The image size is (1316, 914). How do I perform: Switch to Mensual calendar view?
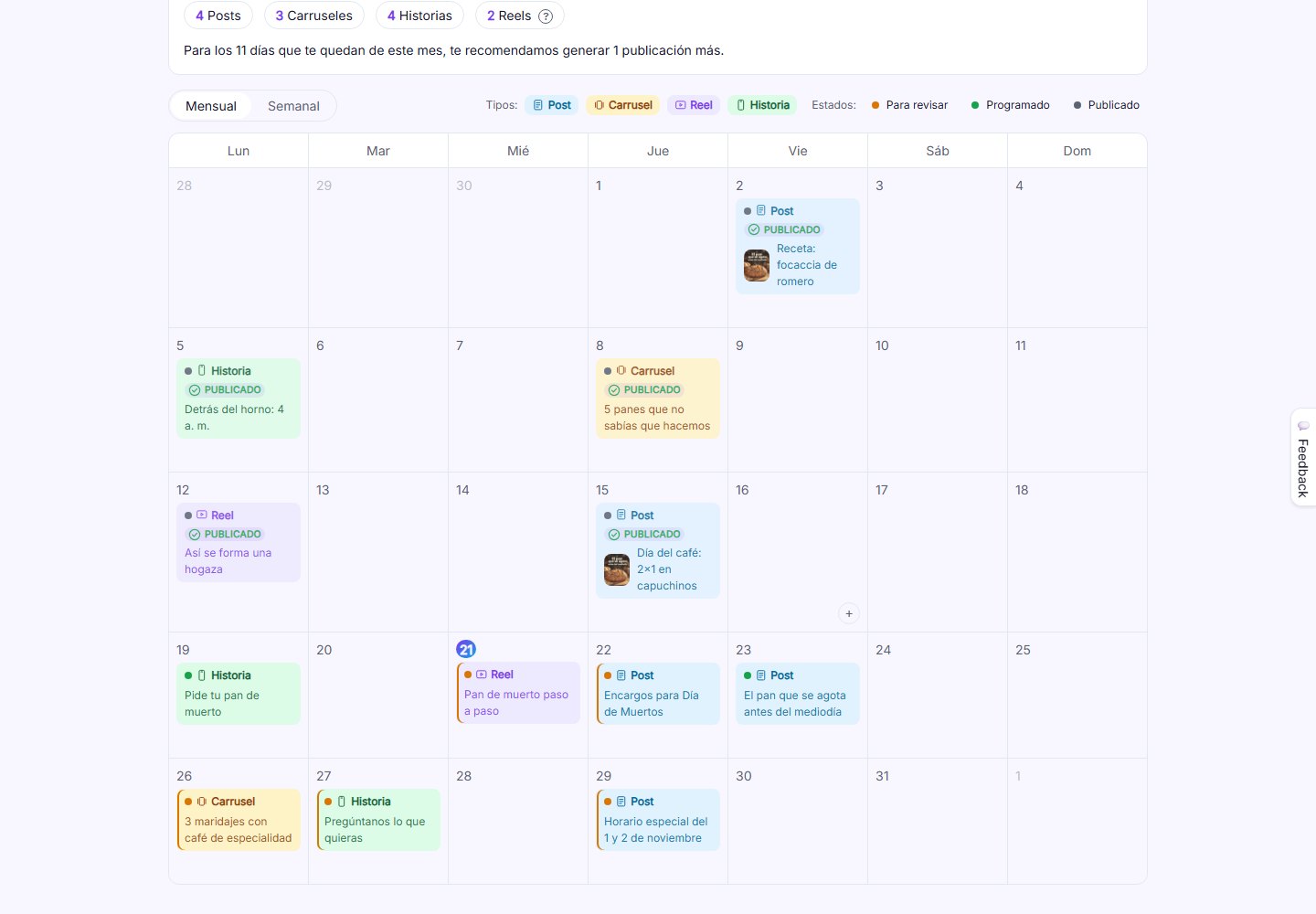click(x=211, y=106)
